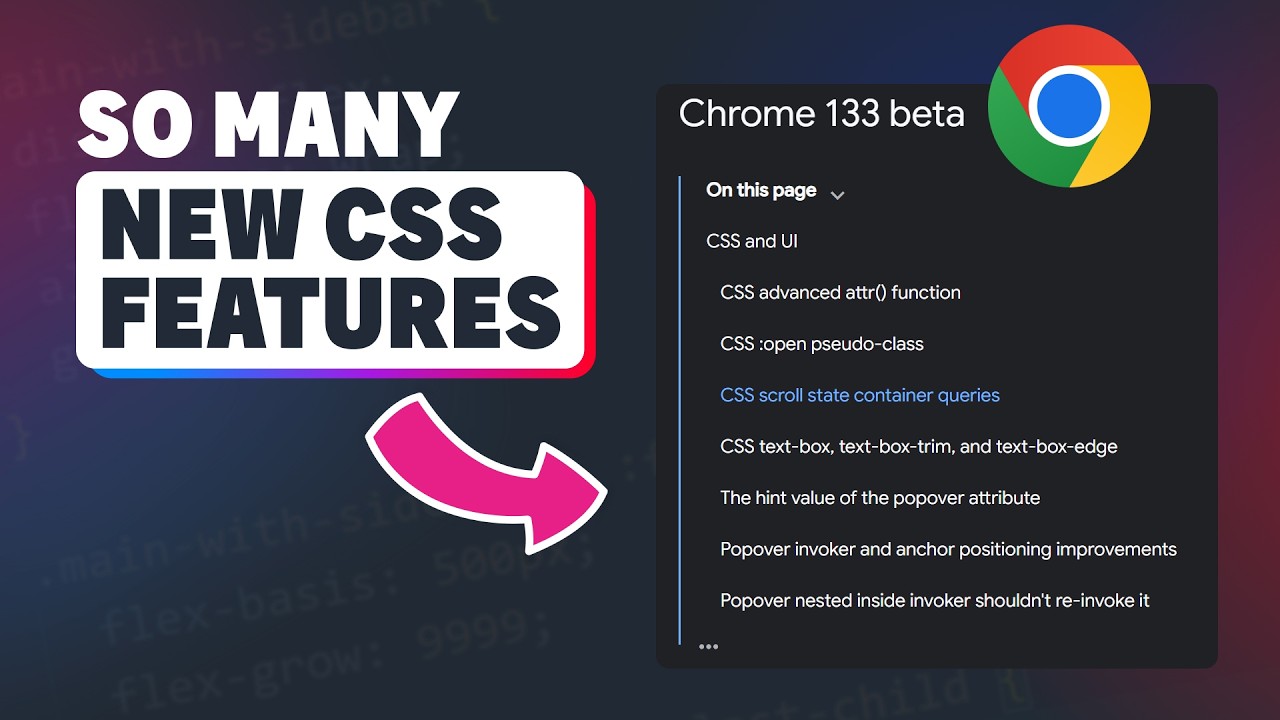Jump to the CSS text-box-trim entry

(x=918, y=446)
